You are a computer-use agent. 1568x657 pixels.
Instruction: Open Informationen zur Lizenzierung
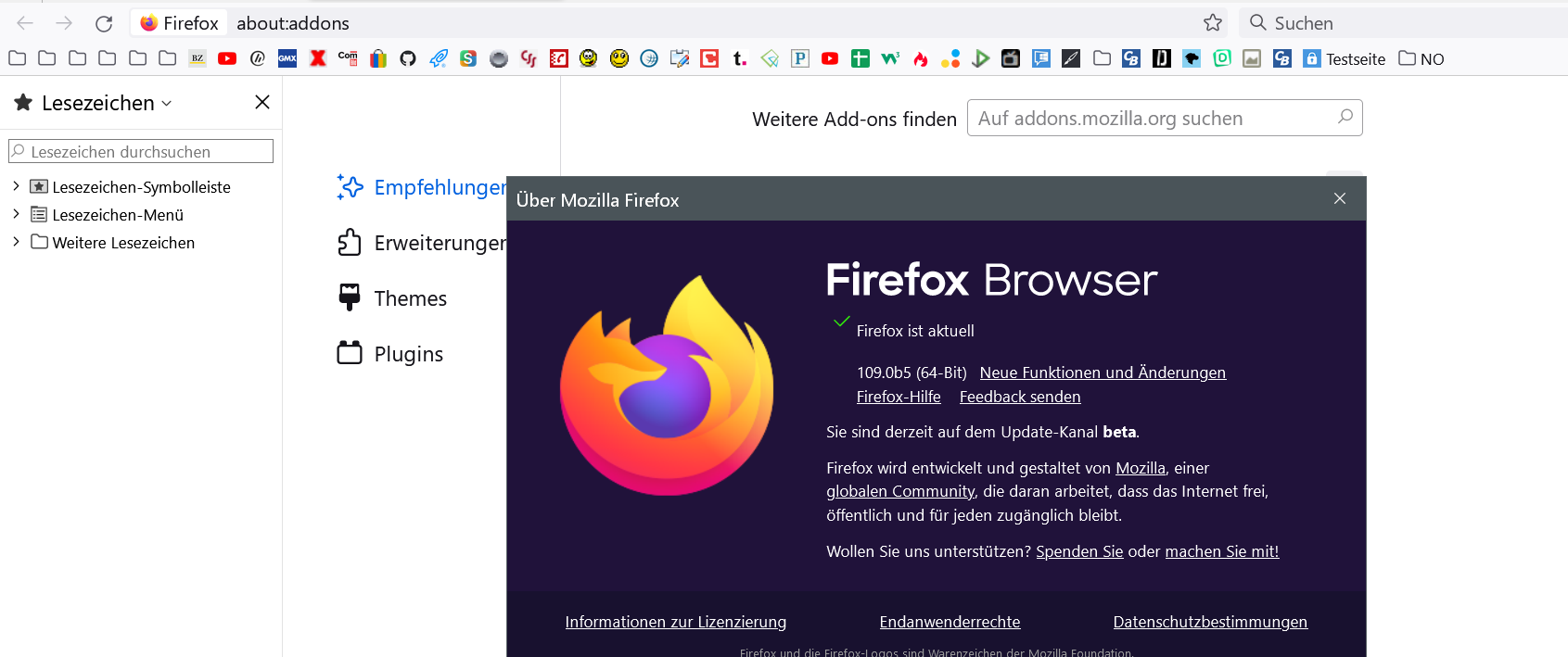click(676, 622)
